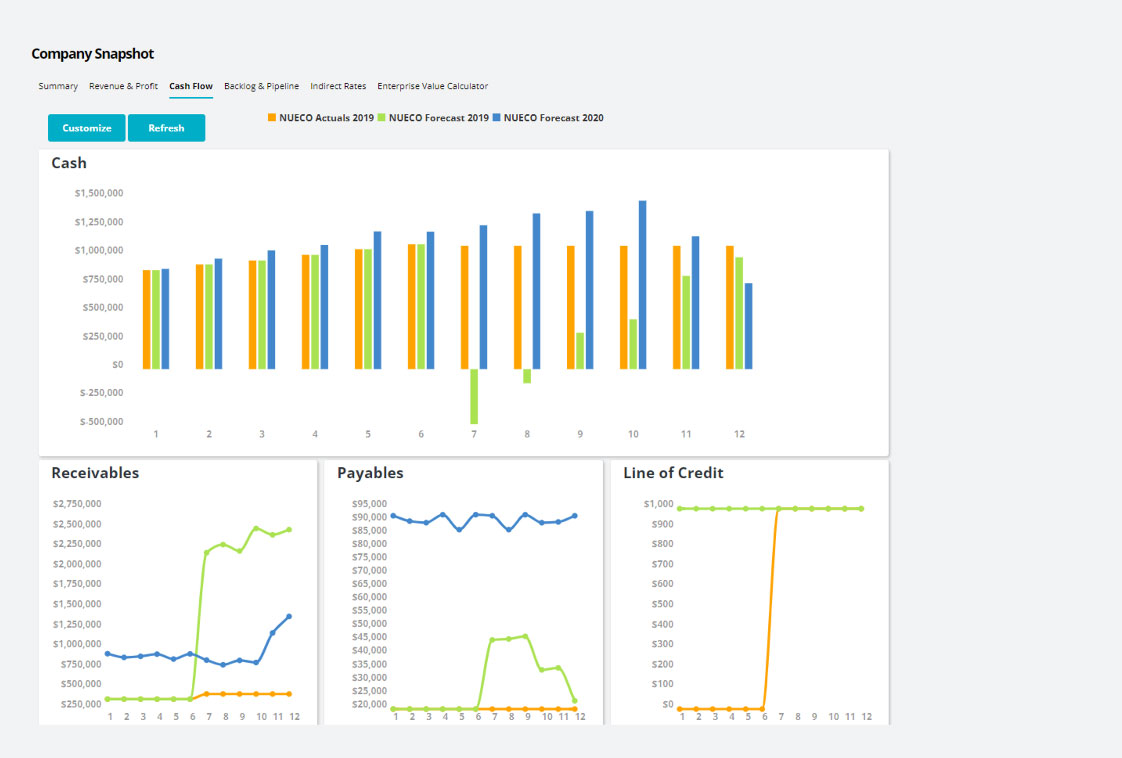The width and height of the screenshot is (1122, 758).
Task: Click the orange Cash bar for month 1
Action: pyautogui.click(x=146, y=319)
